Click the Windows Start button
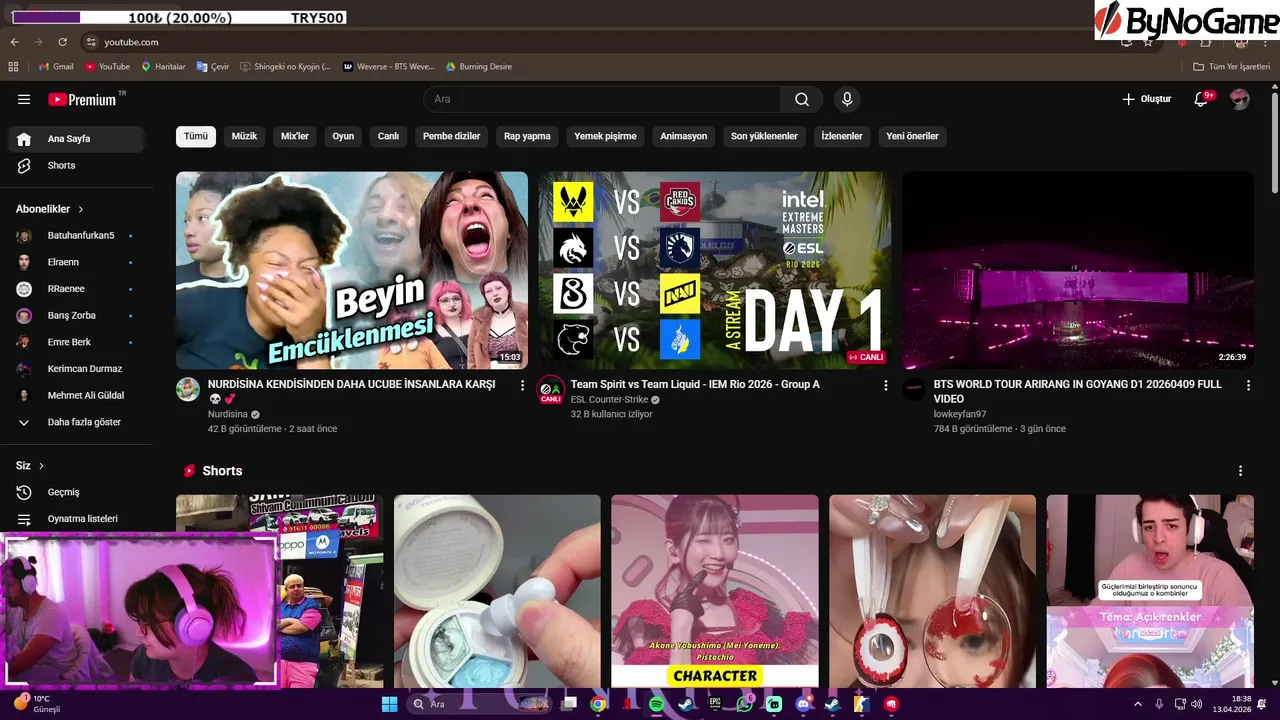The height and width of the screenshot is (720, 1280). click(x=390, y=704)
